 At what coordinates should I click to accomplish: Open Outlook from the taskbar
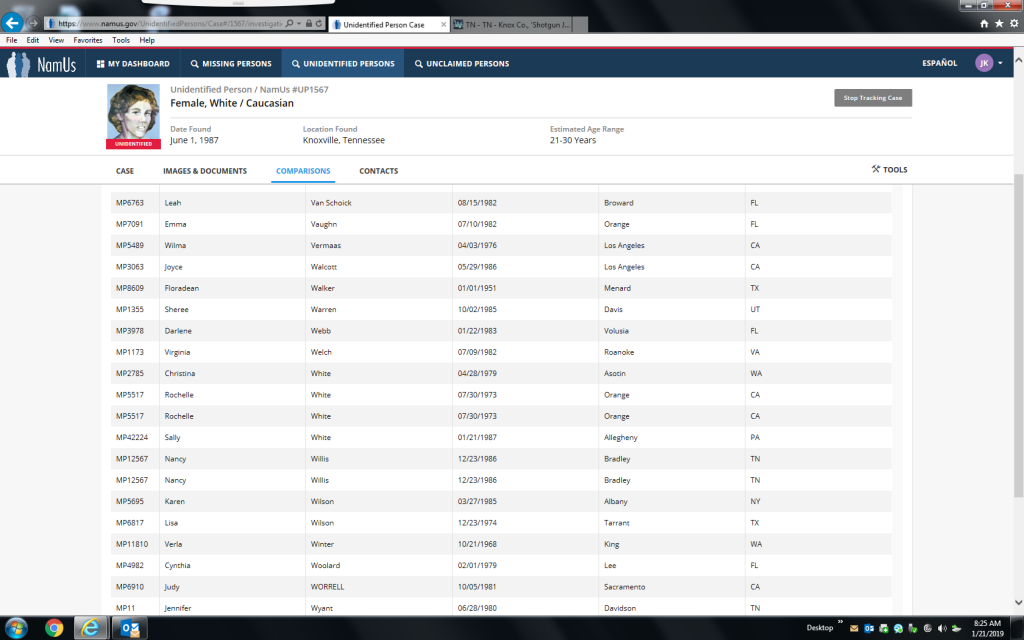click(x=131, y=628)
